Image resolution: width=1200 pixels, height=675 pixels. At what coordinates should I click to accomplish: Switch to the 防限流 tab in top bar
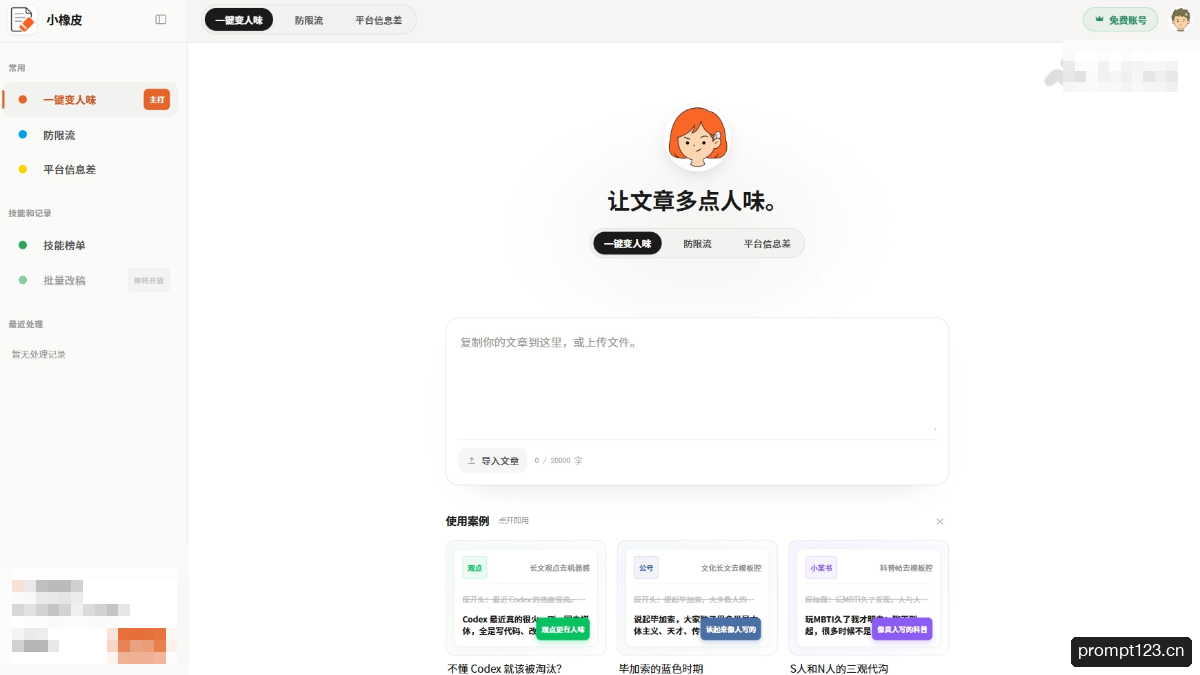coord(309,20)
